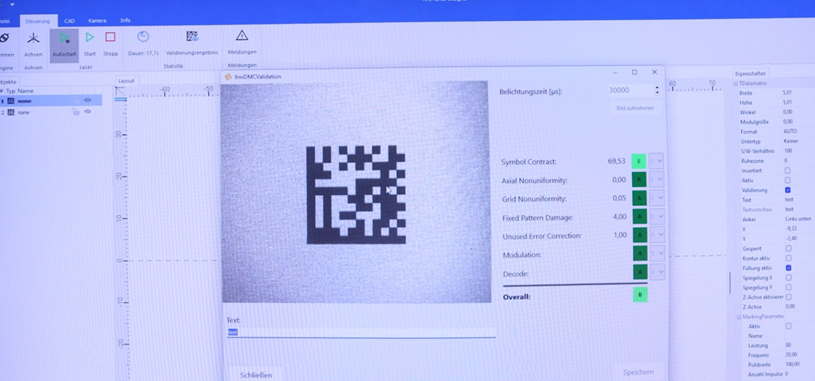Click the Pulsbreite value 100,00
This screenshot has height=381, width=815.
click(x=794, y=364)
